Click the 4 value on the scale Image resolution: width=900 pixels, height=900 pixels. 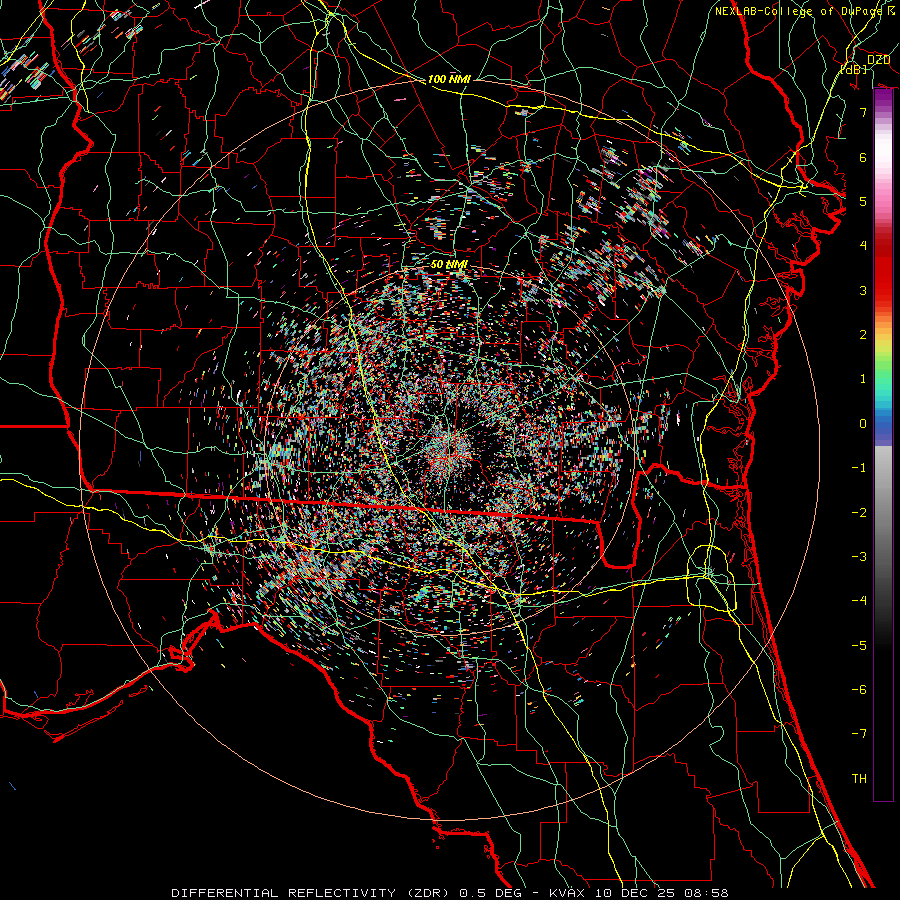click(x=863, y=246)
